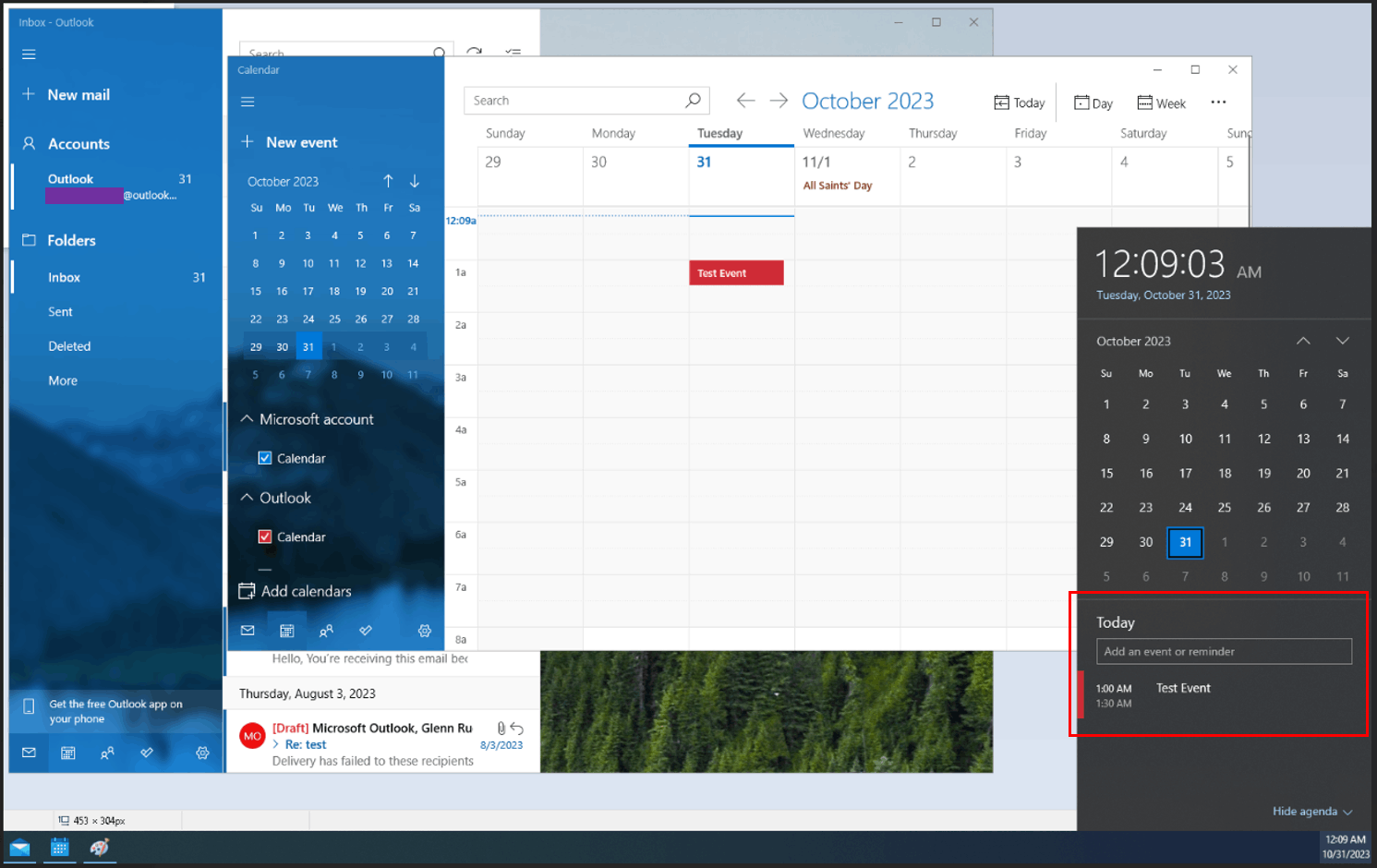Go to previous month in clock flyout calendar
The width and height of the screenshot is (1377, 868).
[x=1303, y=341]
